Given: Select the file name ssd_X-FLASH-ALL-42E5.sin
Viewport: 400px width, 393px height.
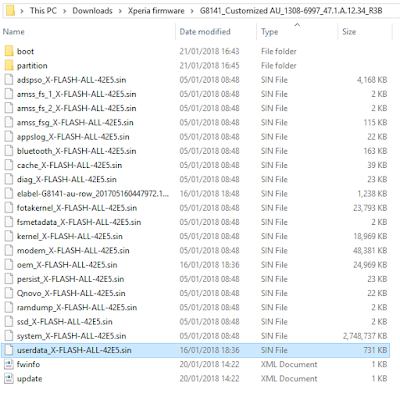Looking at the screenshot, I should [x=65, y=322].
